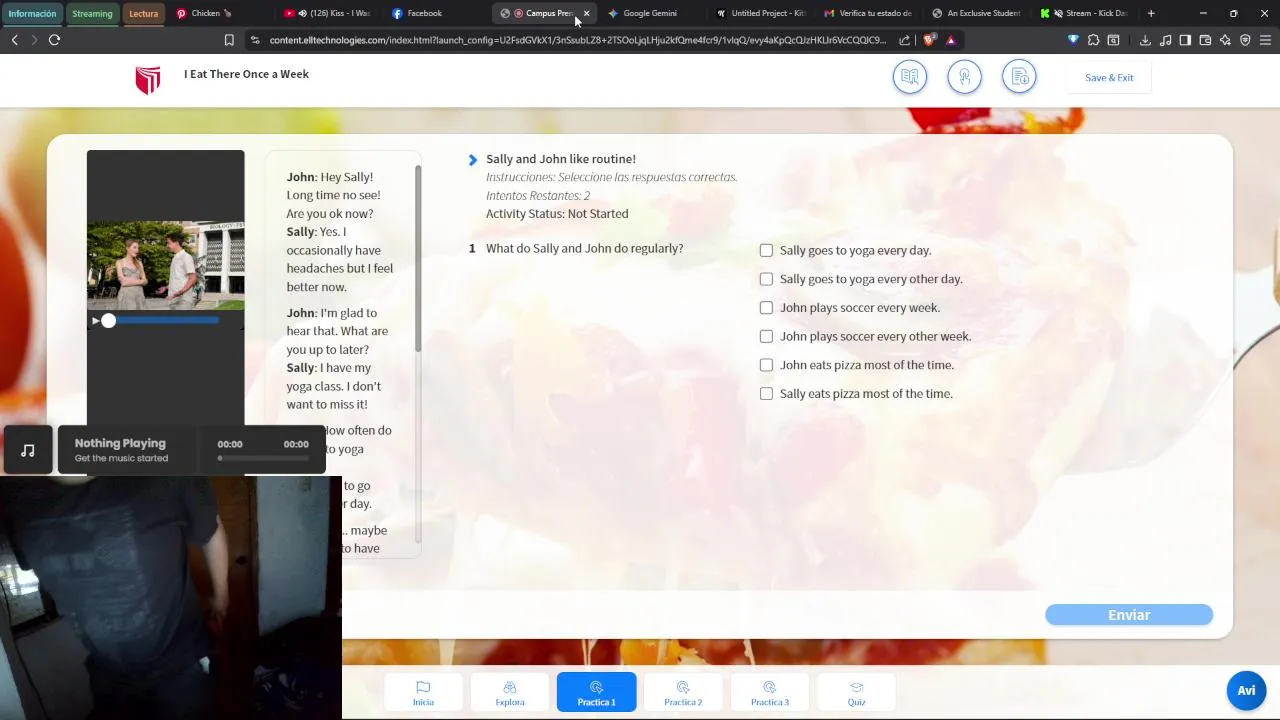Click the Sally and John video thumbnail
1280x720 pixels.
point(165,265)
